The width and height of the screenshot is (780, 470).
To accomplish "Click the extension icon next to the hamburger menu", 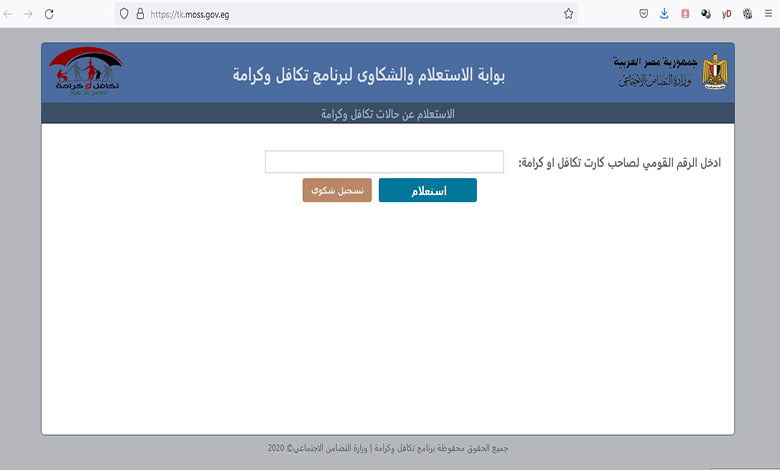I will (x=748, y=14).
